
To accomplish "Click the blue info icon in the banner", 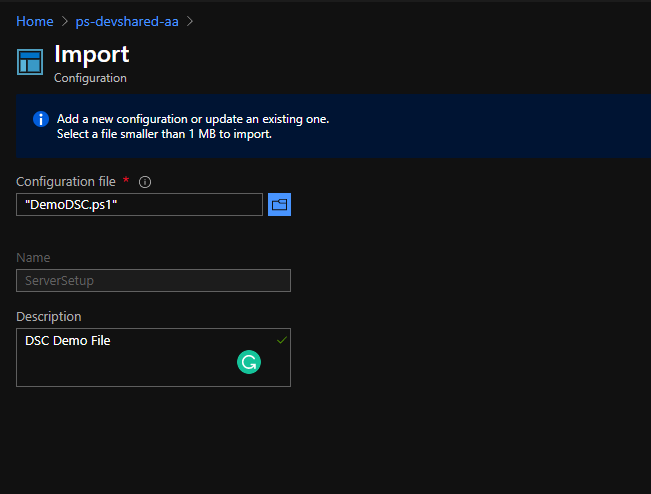I will [x=41, y=119].
